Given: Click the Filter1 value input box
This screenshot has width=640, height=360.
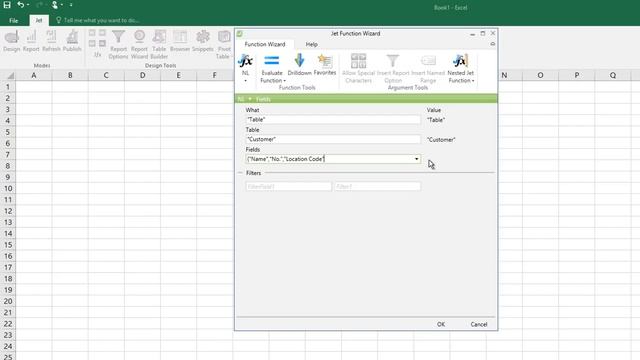Looking at the screenshot, I should (378, 187).
